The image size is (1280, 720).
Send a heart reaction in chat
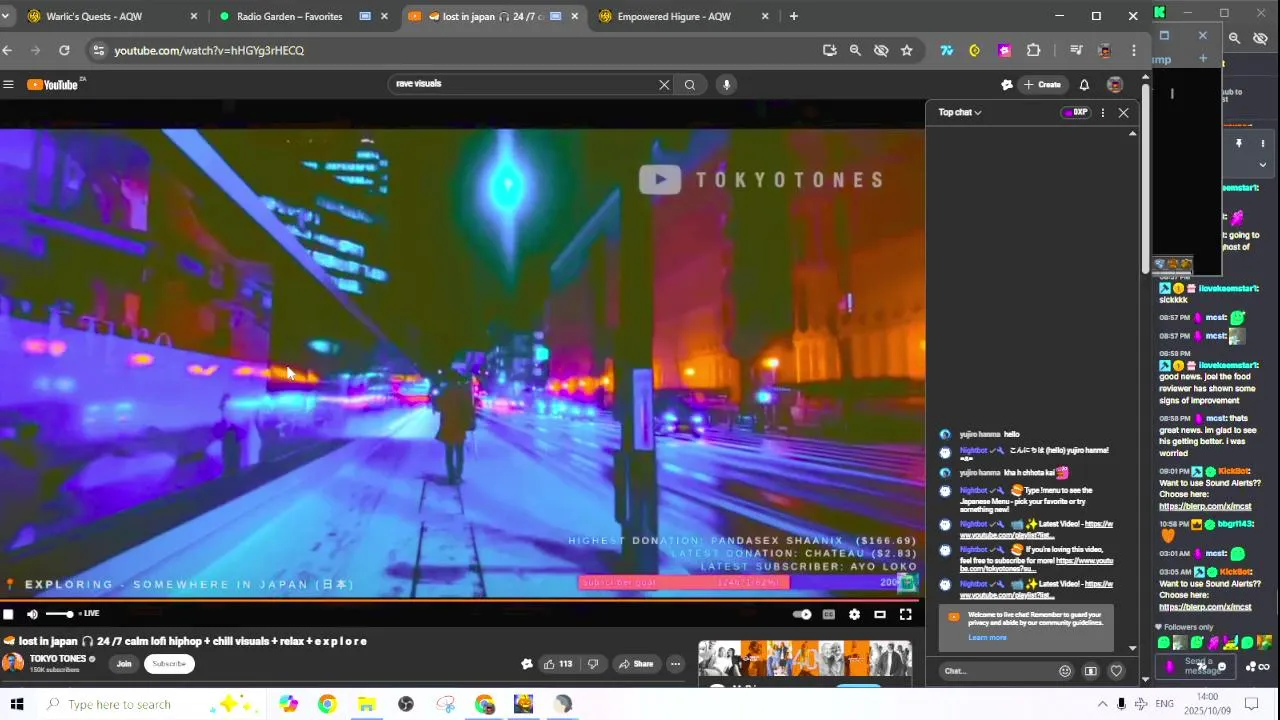coord(1116,671)
